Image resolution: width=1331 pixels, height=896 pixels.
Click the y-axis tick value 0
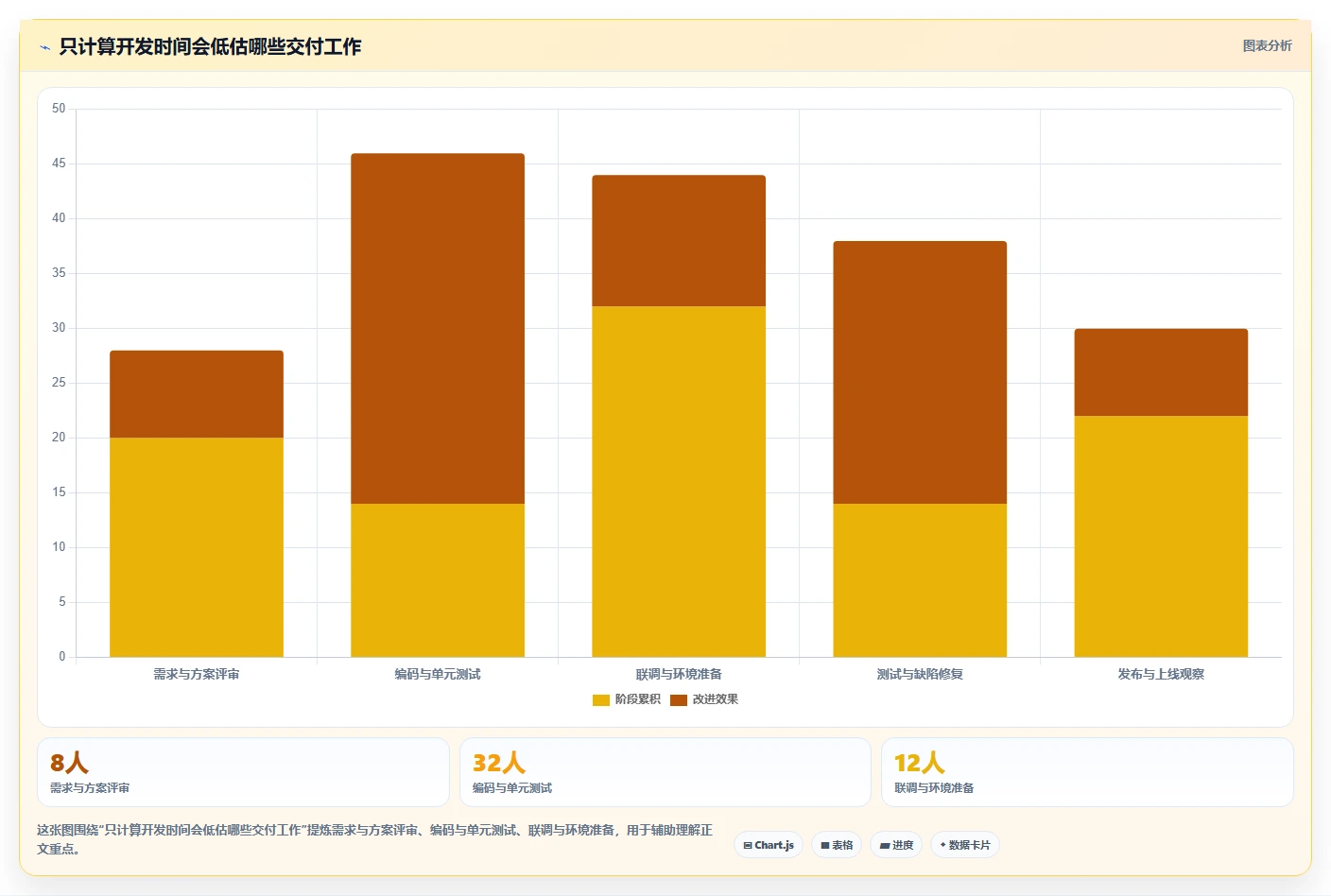pos(62,657)
